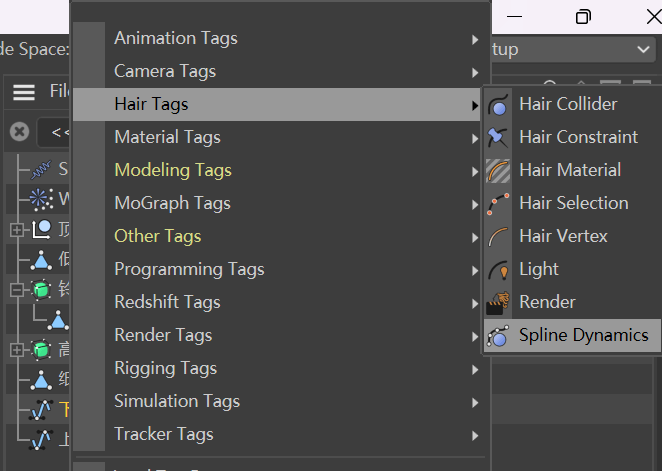Restore down the application window

click(x=583, y=17)
